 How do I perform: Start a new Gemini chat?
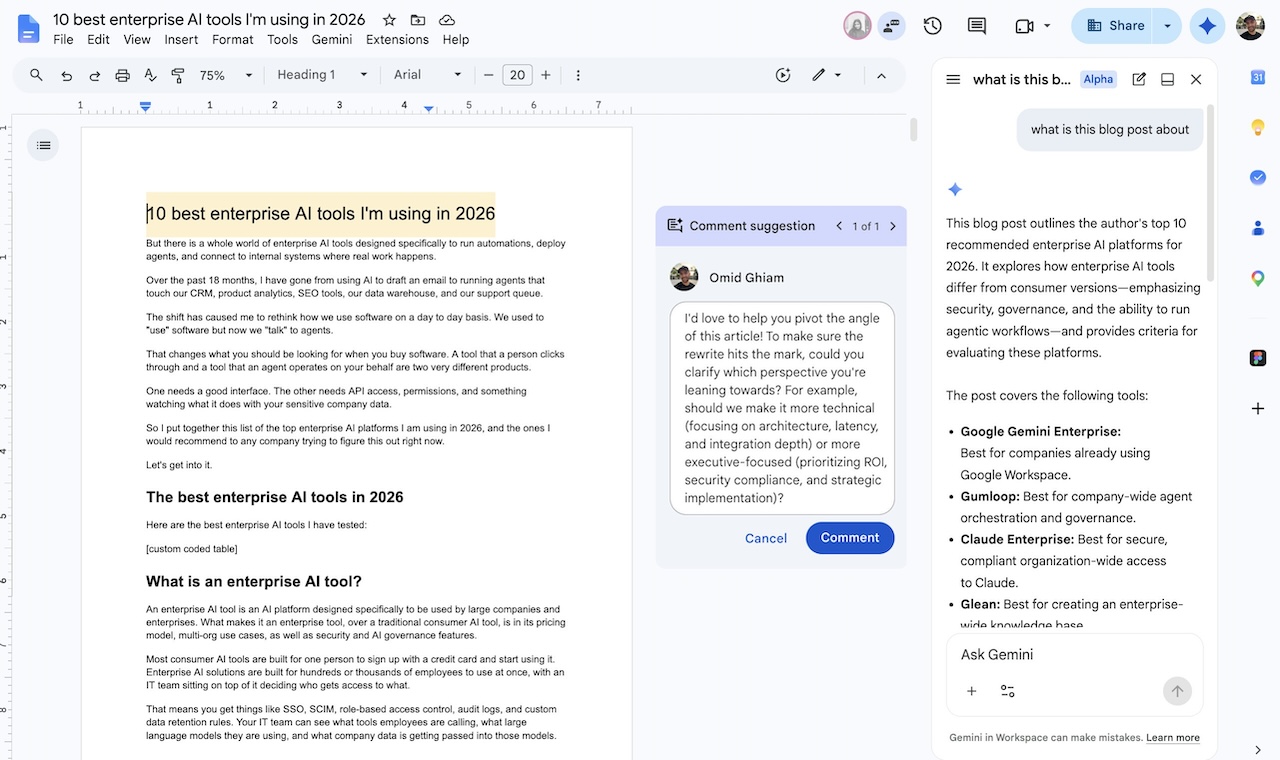[1139, 79]
